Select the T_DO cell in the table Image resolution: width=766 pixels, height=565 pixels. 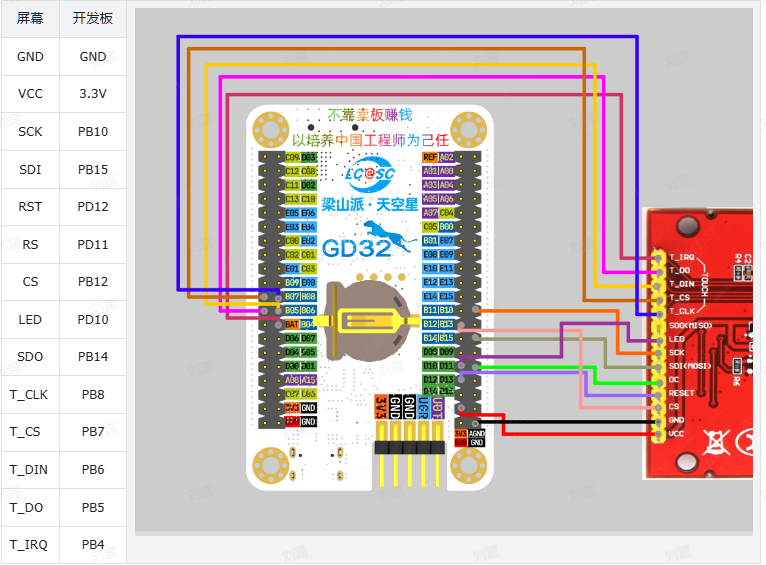pyautogui.click(x=30, y=508)
